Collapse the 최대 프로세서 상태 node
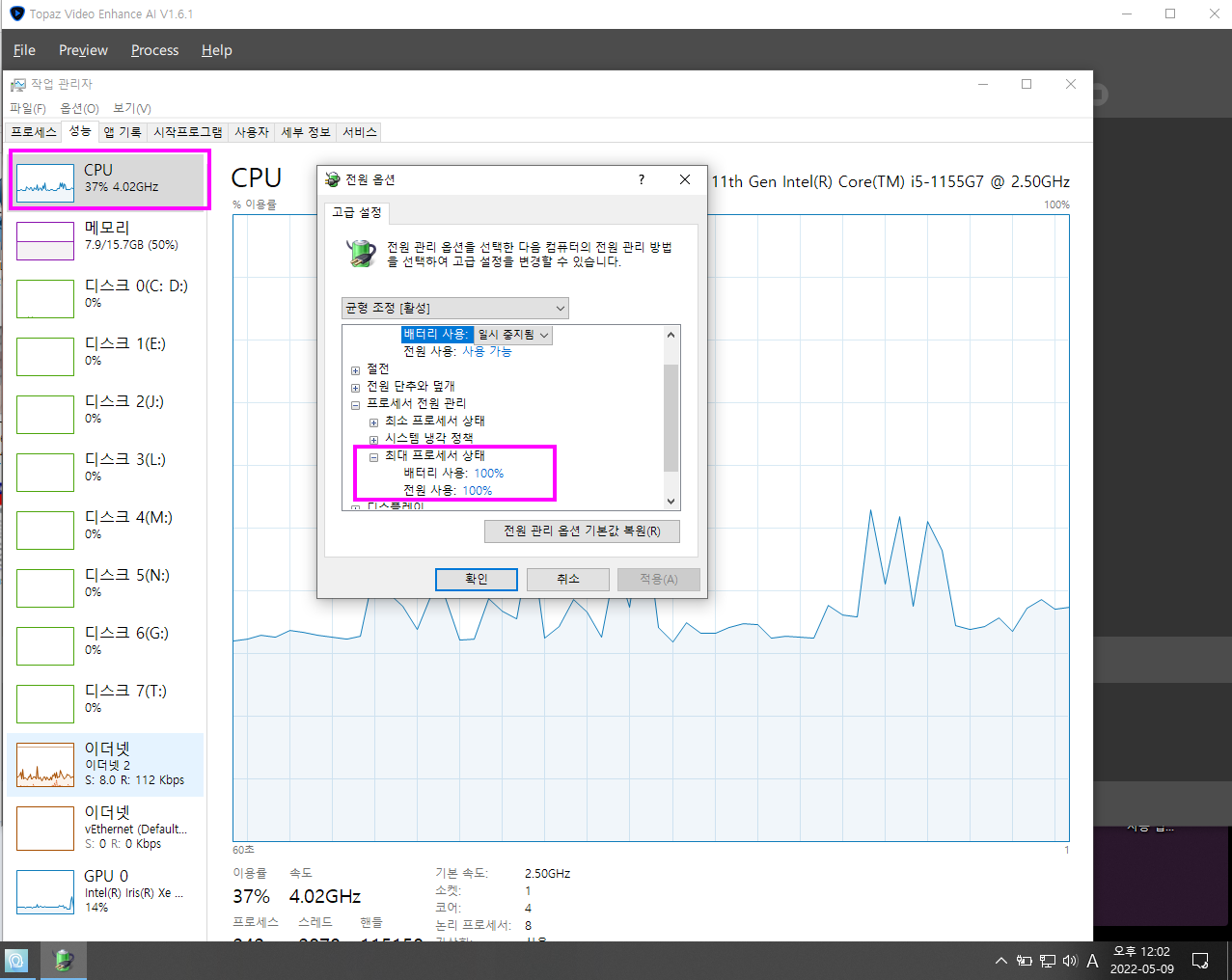The image size is (1232, 980). (373, 457)
